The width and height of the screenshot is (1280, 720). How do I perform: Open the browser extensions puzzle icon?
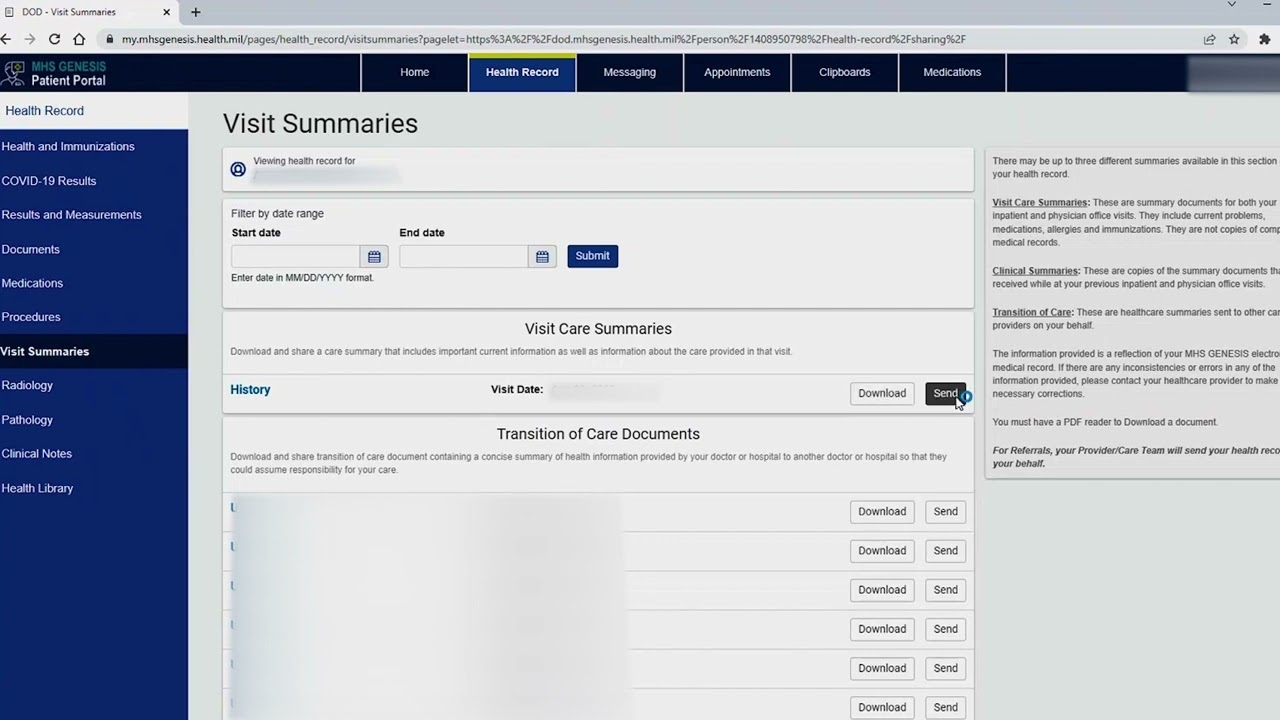click(1263, 39)
